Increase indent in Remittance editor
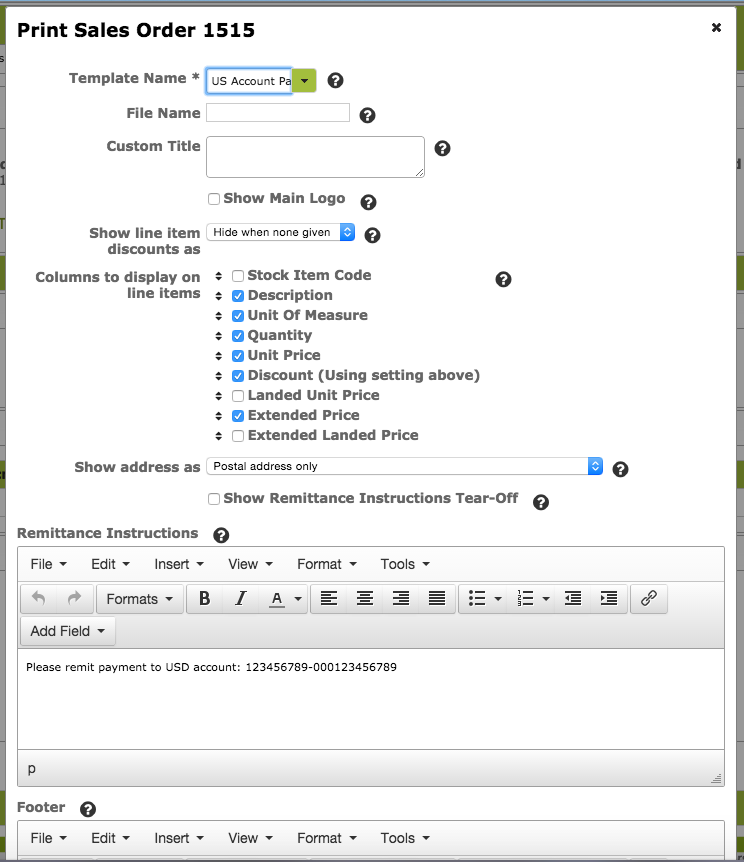744x862 pixels. pos(609,598)
